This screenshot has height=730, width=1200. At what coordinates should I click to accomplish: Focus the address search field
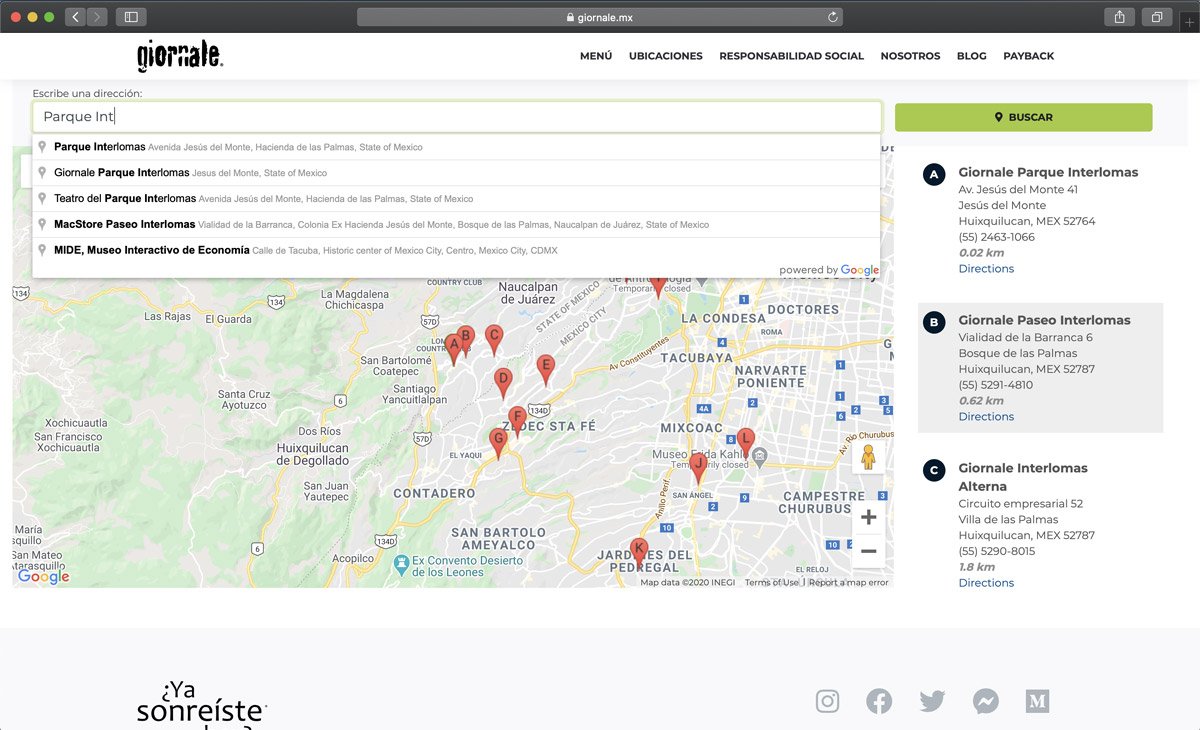click(457, 117)
